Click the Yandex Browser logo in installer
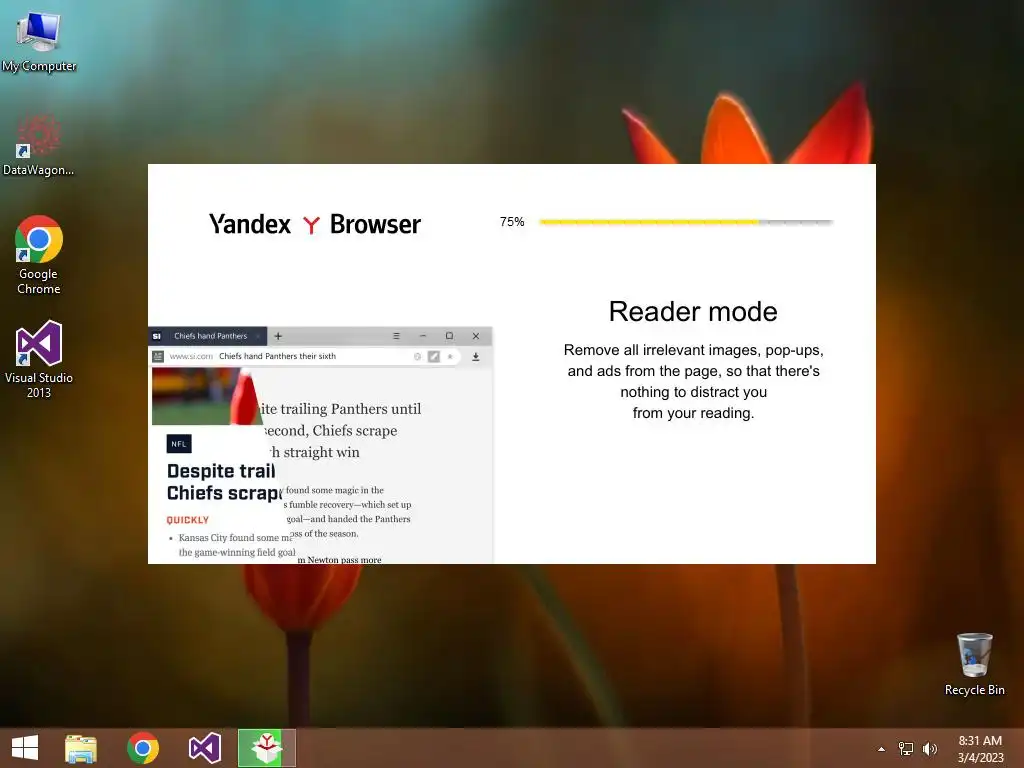 315,224
